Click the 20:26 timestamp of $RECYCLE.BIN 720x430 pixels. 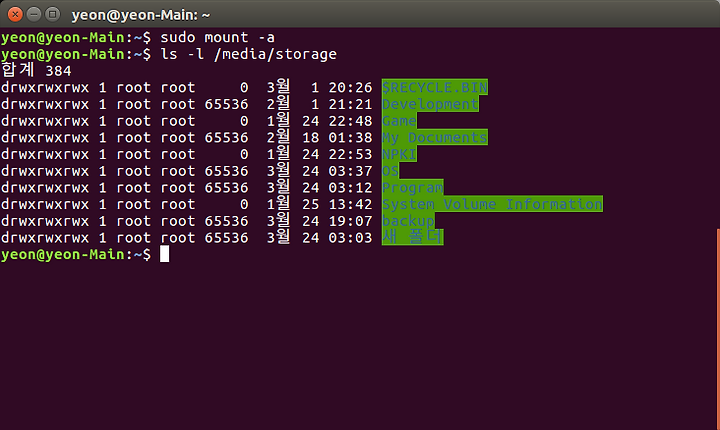350,87
